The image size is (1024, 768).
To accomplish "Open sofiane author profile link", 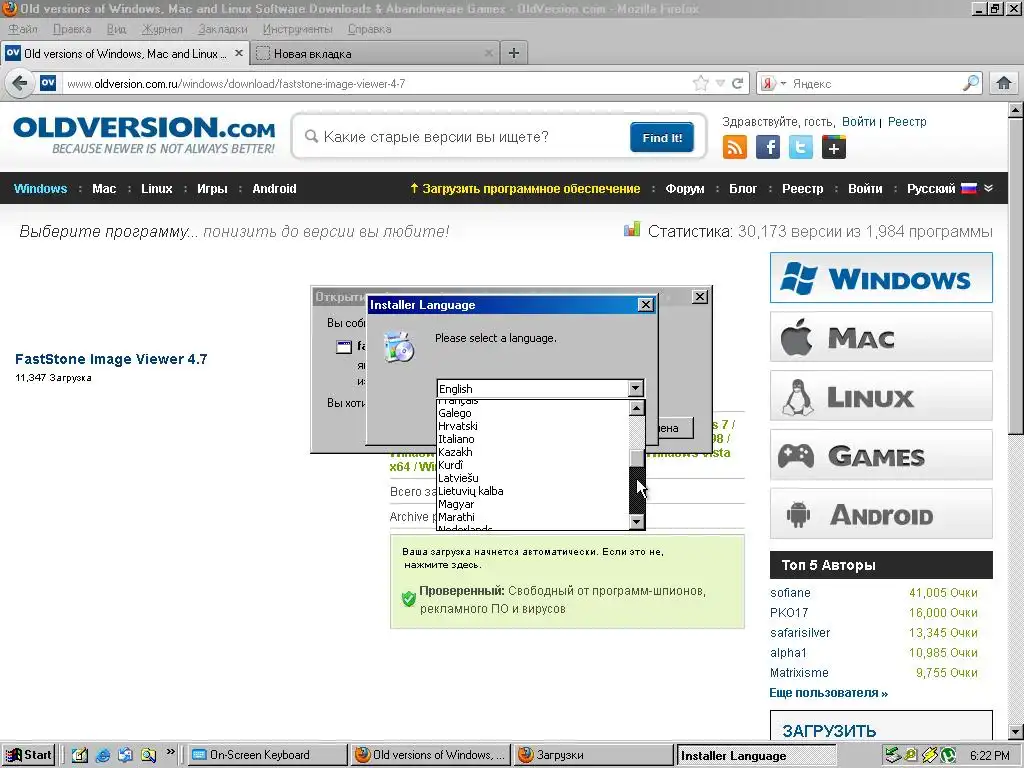I will [x=790, y=593].
